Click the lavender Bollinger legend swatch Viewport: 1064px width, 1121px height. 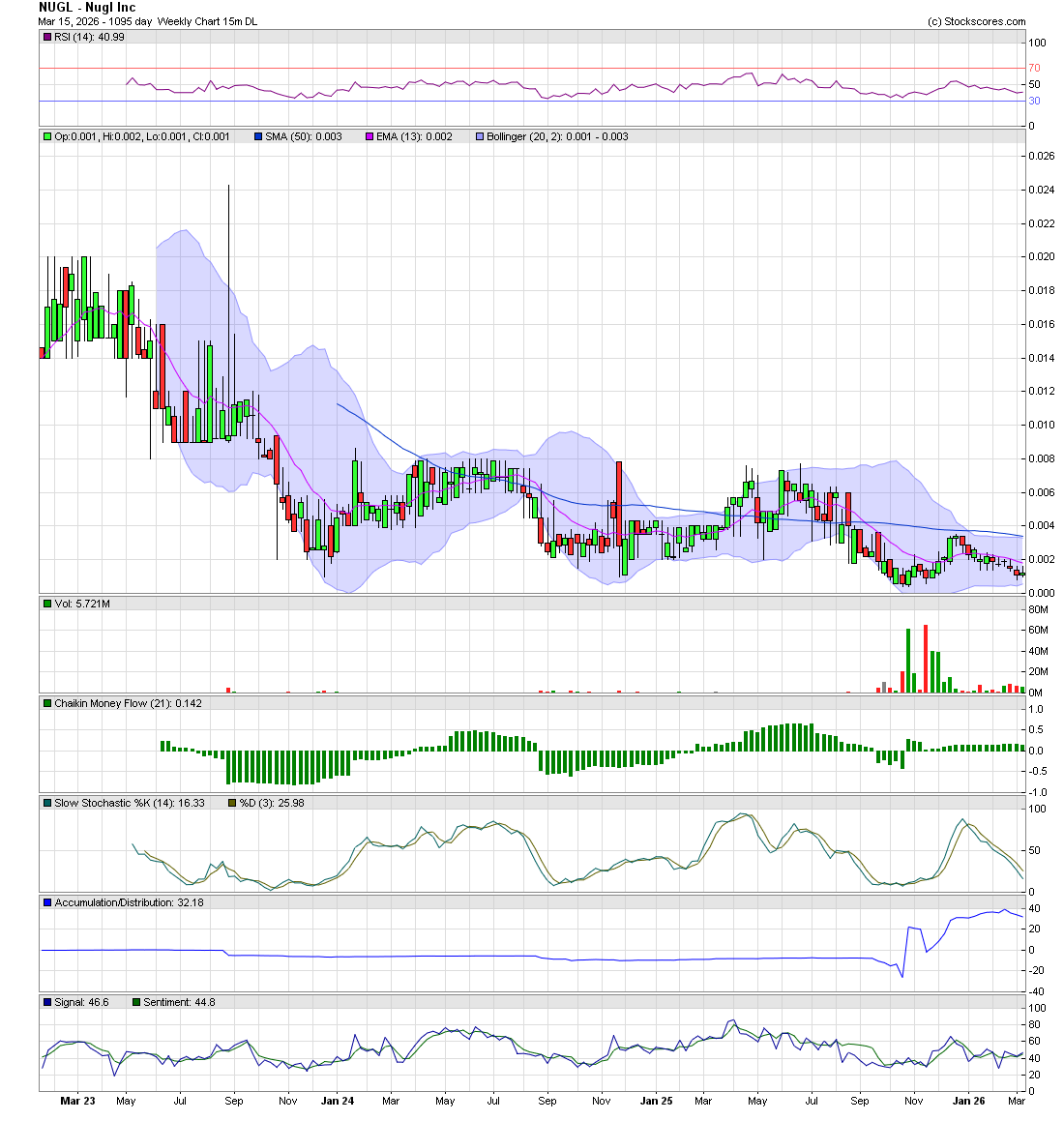[x=480, y=136]
